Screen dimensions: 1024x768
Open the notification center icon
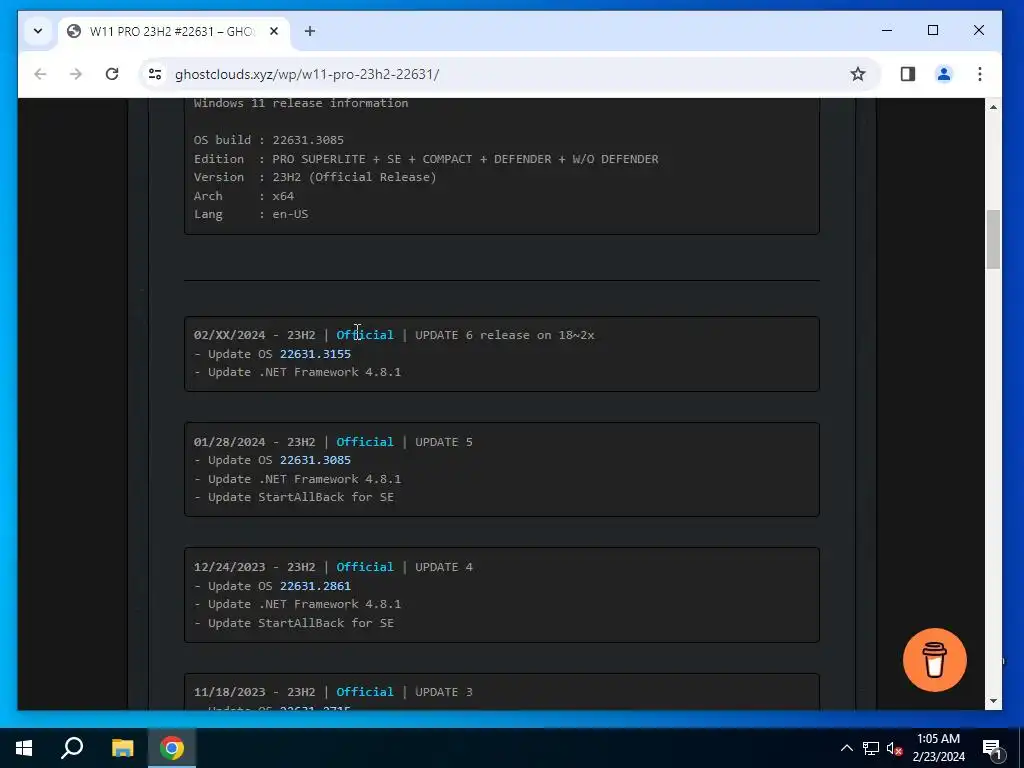click(x=992, y=748)
